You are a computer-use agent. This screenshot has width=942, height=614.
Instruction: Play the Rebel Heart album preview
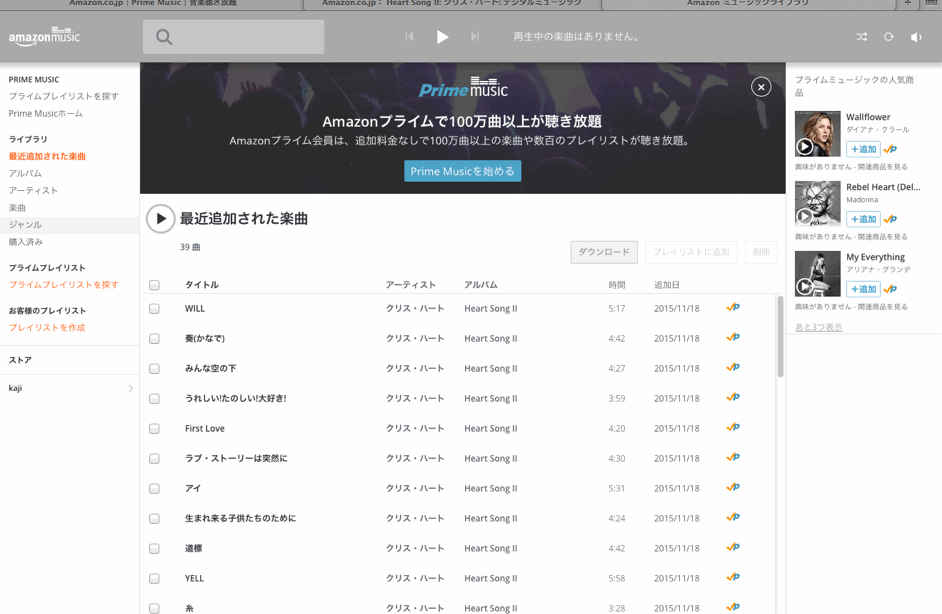click(x=804, y=216)
